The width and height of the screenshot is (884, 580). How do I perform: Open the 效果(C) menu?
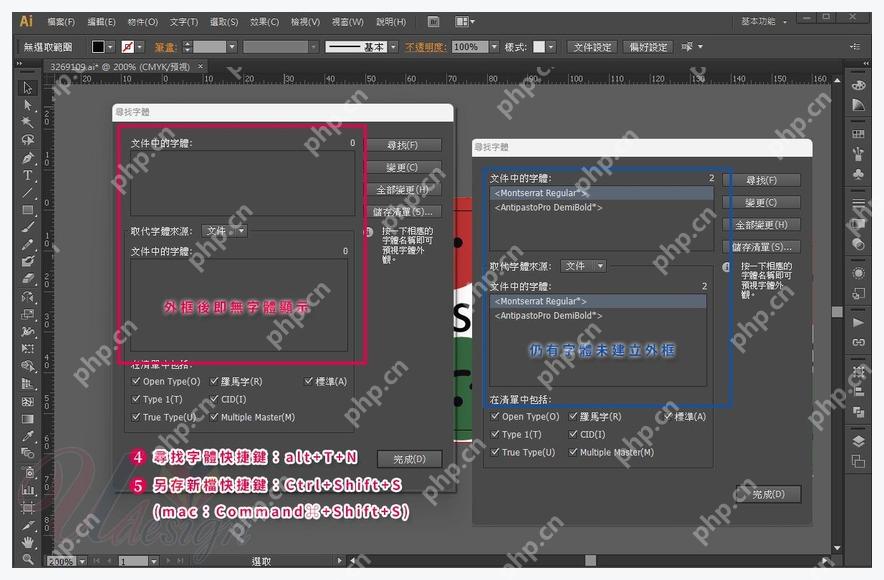click(x=264, y=22)
